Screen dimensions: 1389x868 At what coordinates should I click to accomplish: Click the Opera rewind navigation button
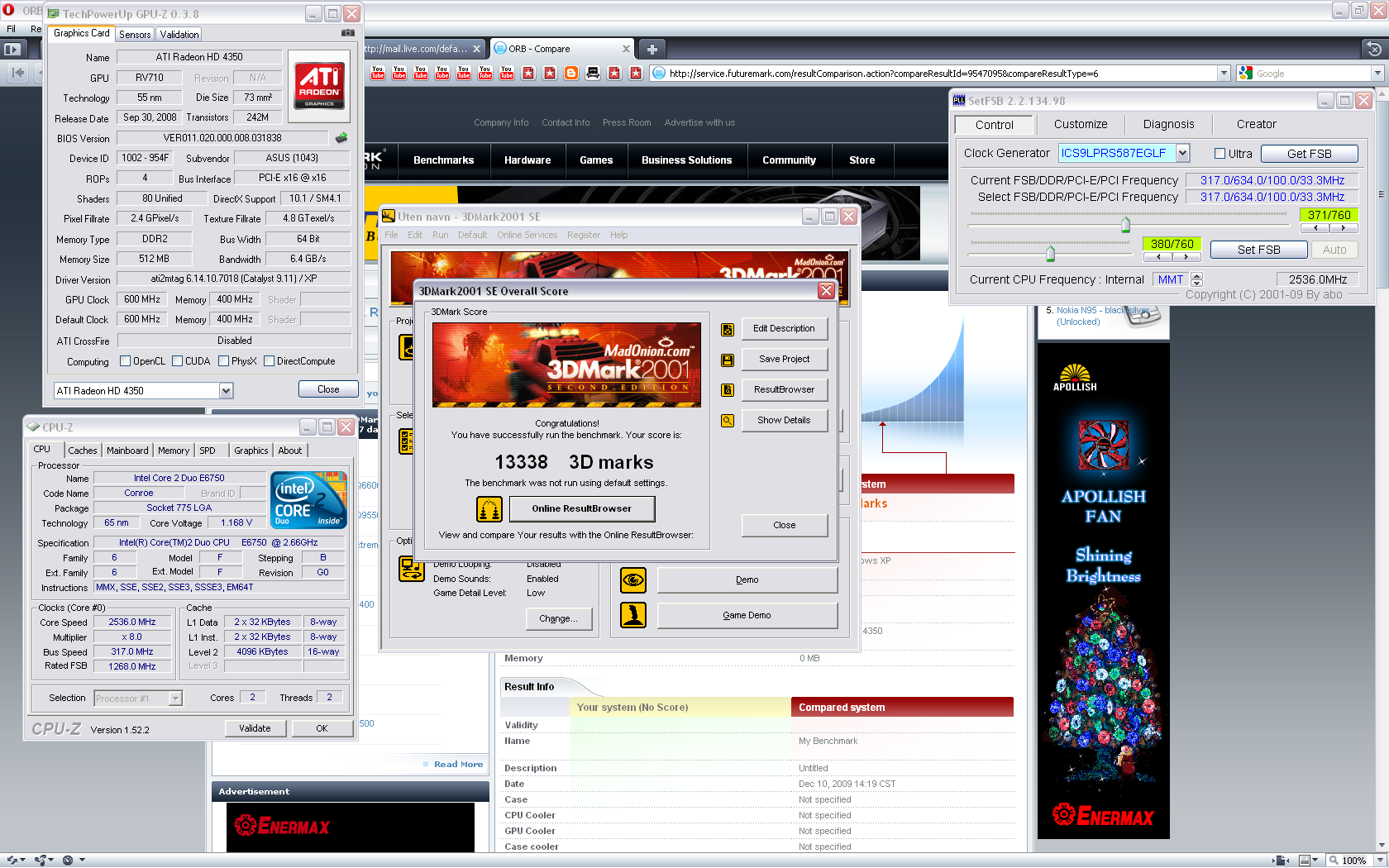(x=17, y=73)
